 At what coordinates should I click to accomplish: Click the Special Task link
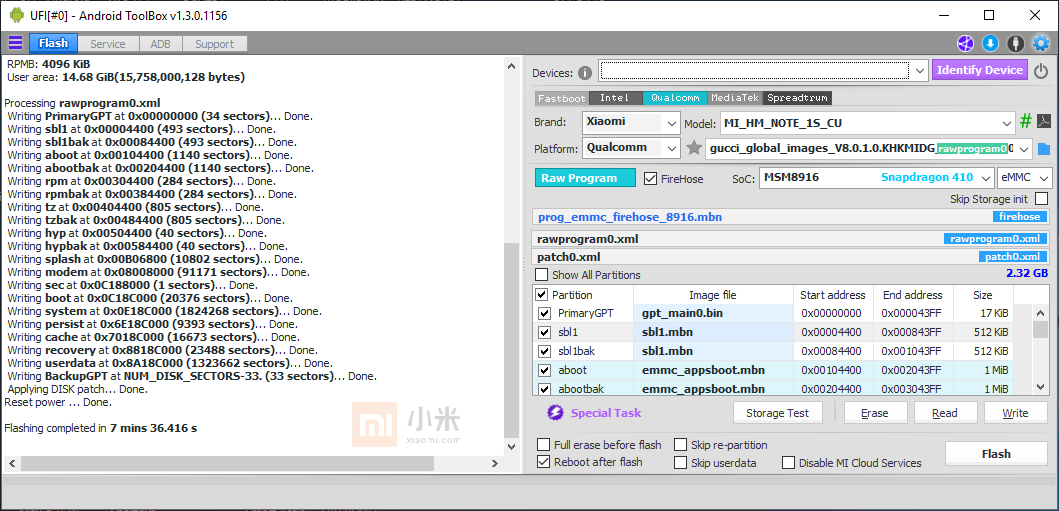tap(606, 413)
